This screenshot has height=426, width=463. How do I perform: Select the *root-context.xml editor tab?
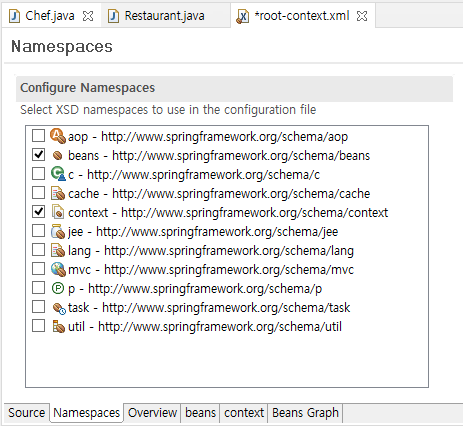302,16
